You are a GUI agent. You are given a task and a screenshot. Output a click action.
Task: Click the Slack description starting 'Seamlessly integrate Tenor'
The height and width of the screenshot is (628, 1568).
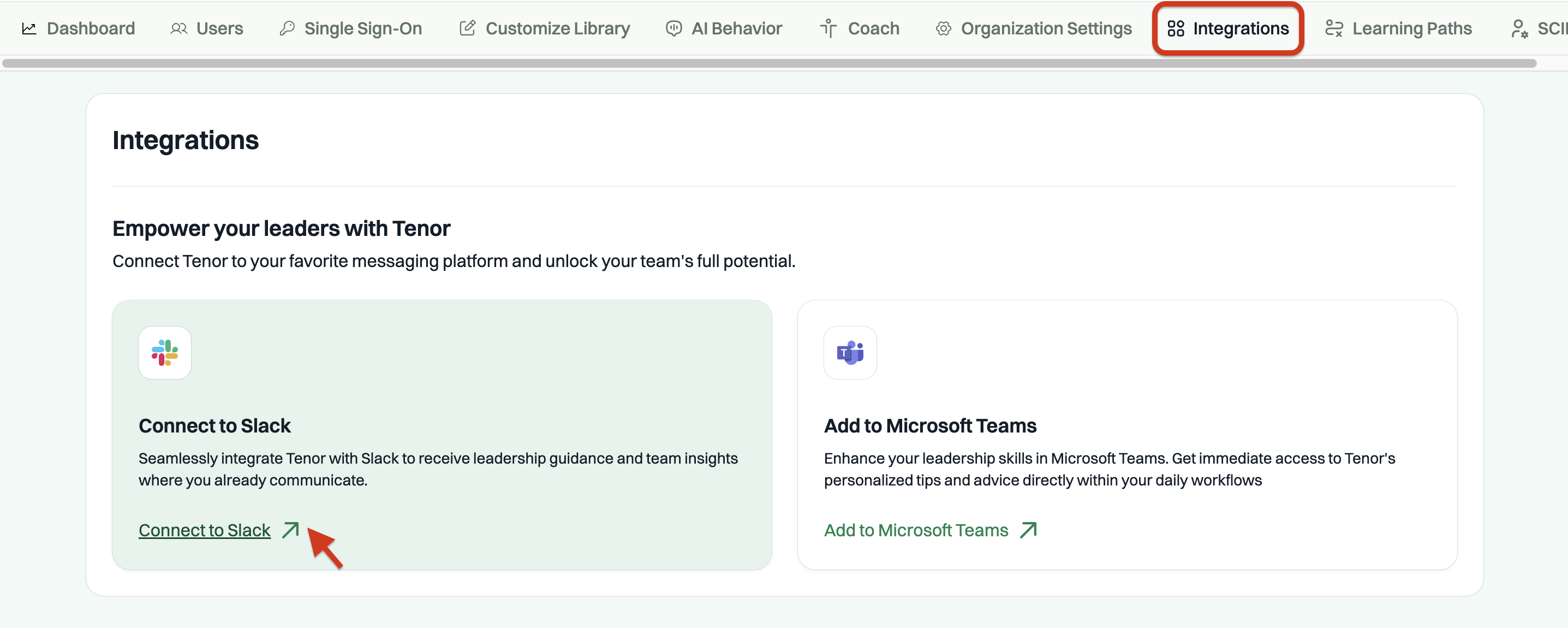coord(438,469)
